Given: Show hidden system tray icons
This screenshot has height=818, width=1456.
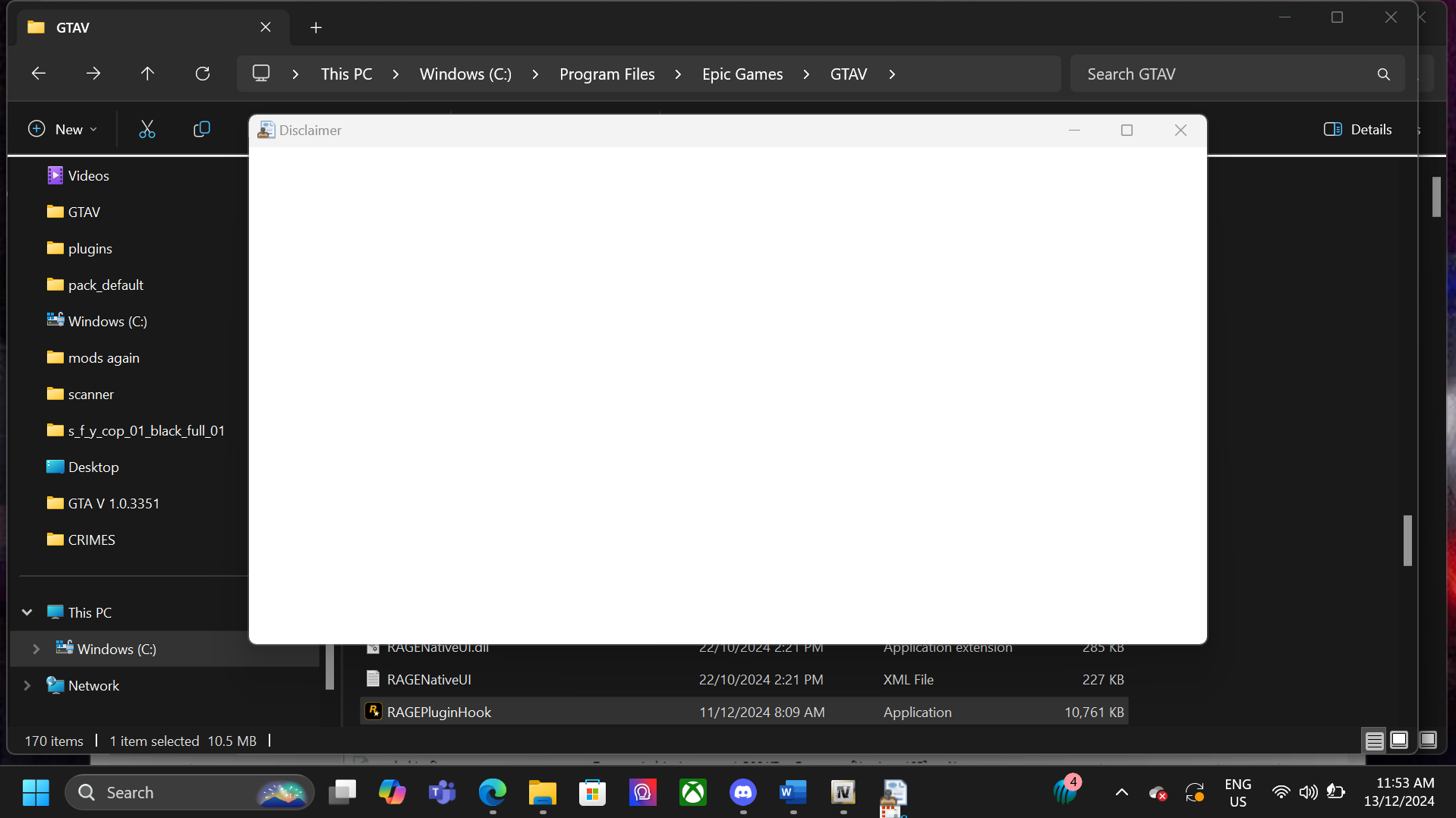Looking at the screenshot, I should click(x=1121, y=792).
